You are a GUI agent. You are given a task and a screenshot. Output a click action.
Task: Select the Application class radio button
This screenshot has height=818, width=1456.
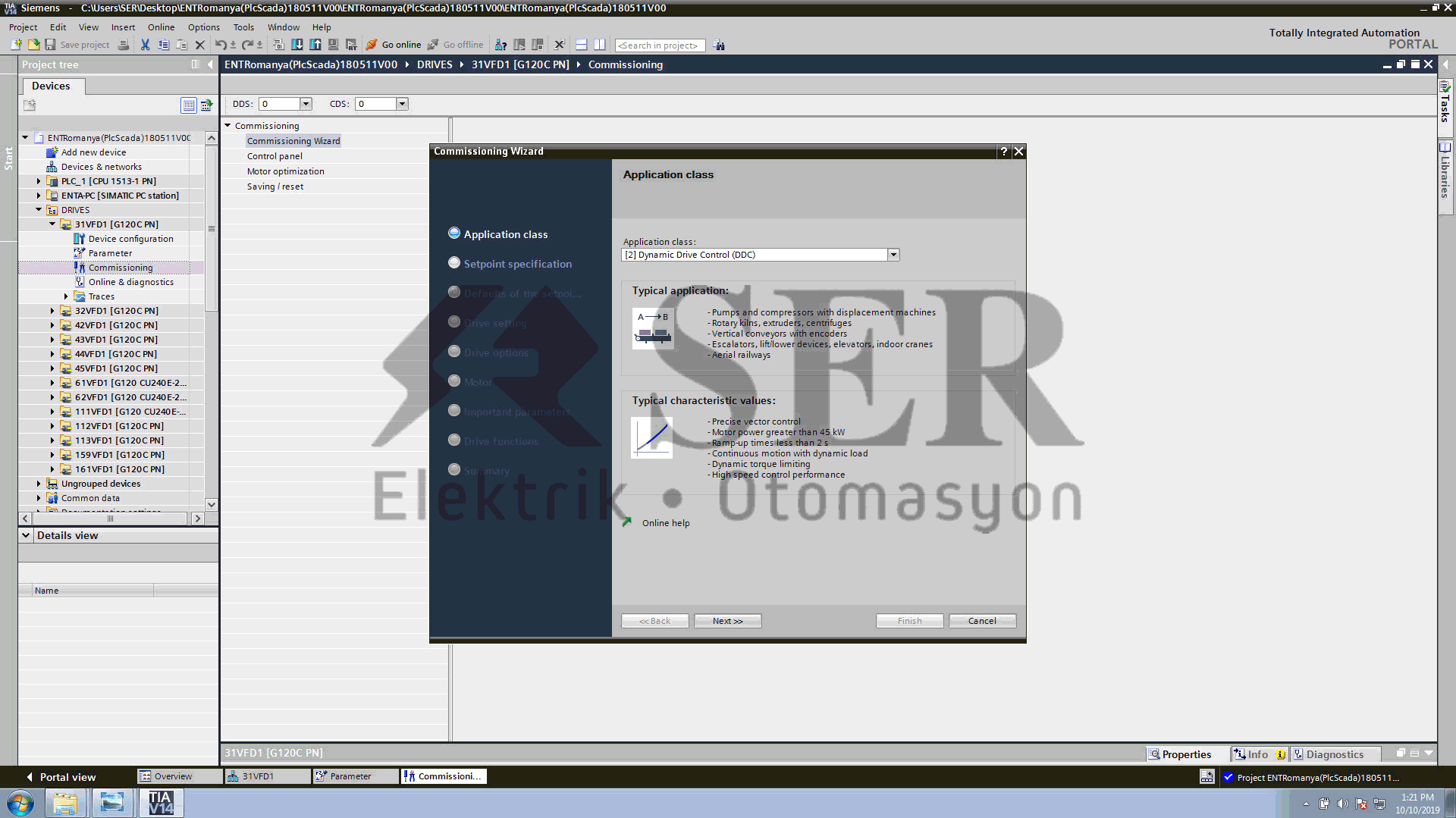(x=454, y=233)
